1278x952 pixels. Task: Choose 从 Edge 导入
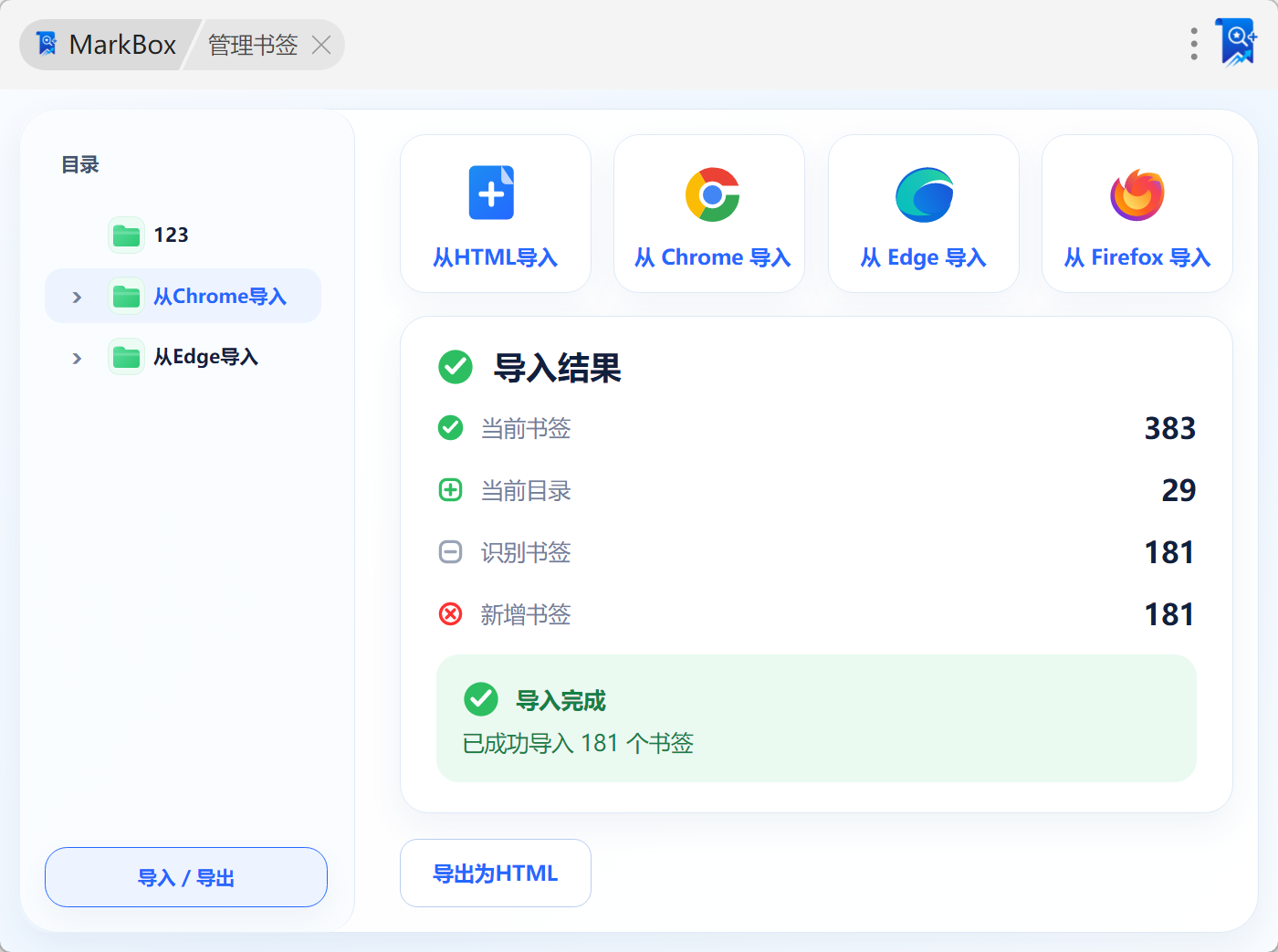click(924, 214)
